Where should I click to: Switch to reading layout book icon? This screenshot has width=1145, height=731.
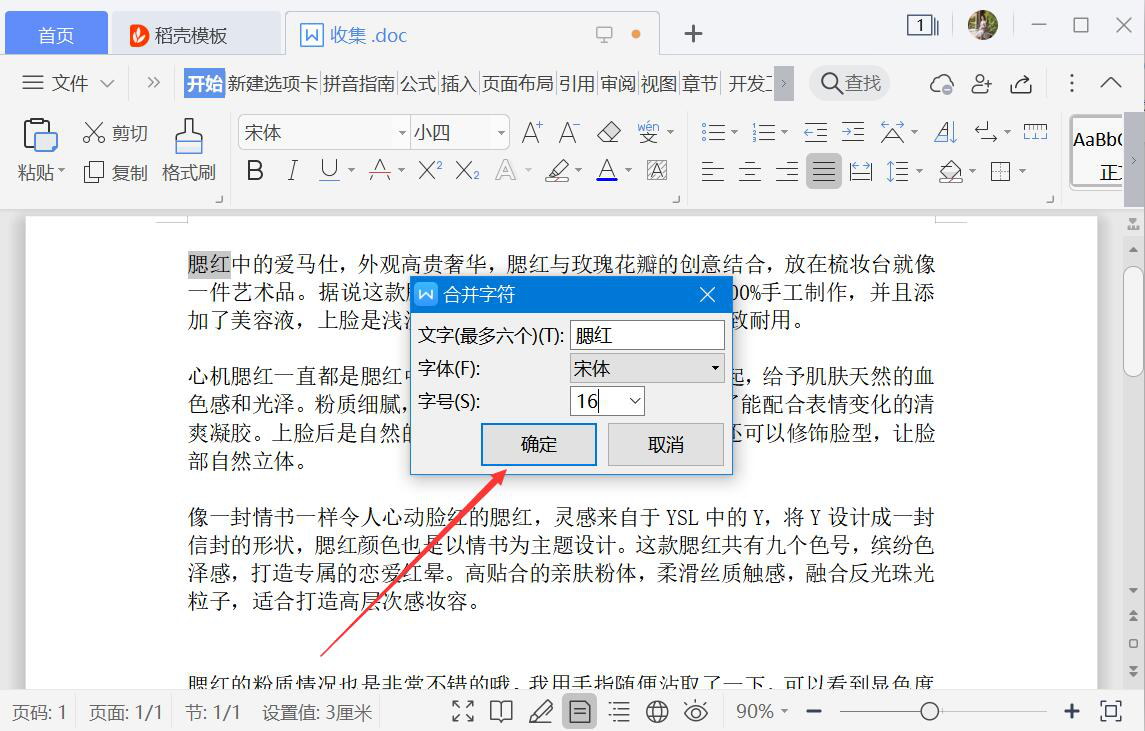coord(501,711)
